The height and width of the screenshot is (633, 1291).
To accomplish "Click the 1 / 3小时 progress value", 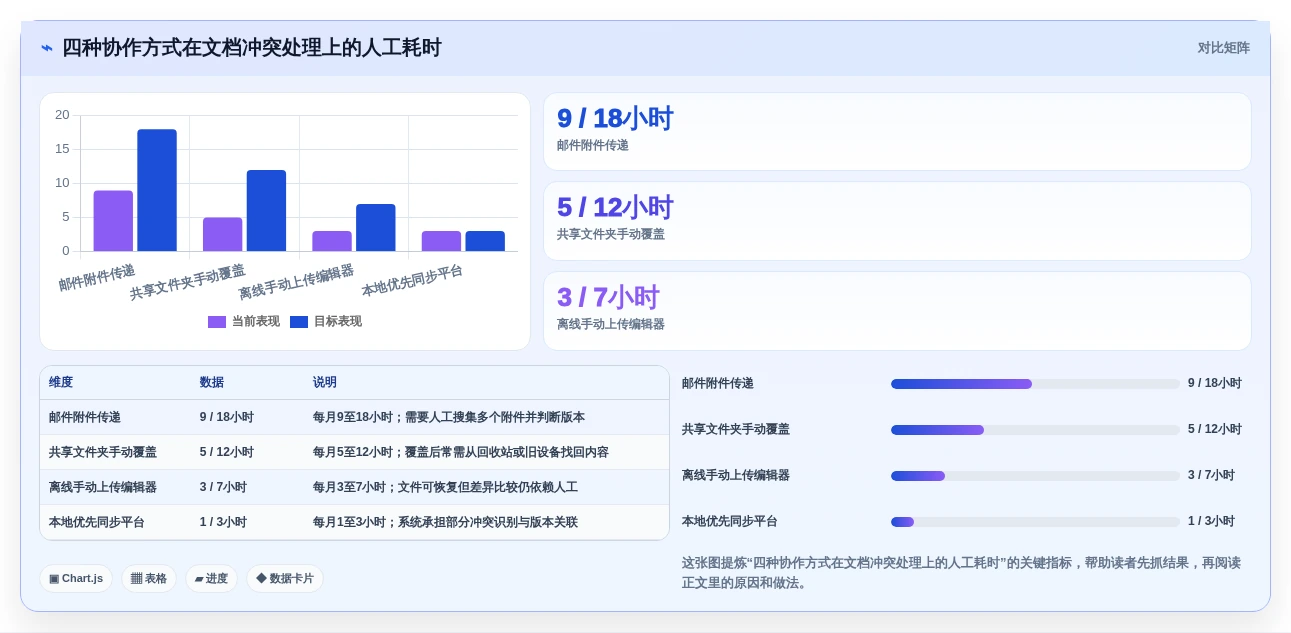I will 1211,522.
